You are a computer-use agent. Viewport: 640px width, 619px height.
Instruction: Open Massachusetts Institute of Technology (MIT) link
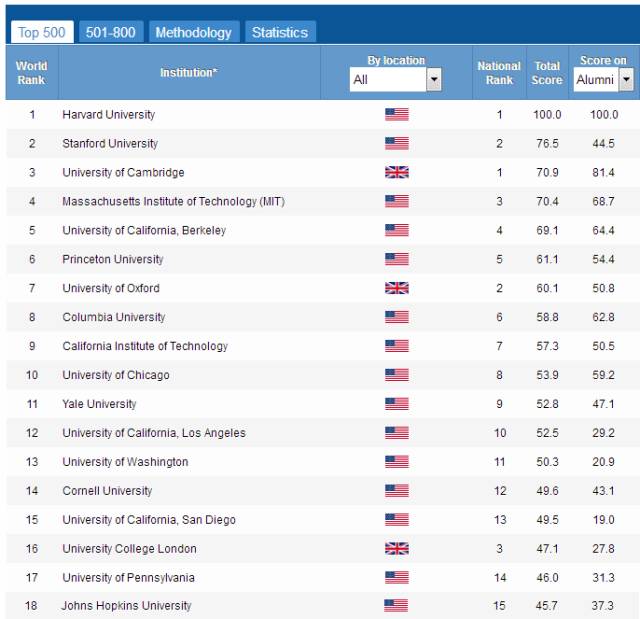point(173,202)
